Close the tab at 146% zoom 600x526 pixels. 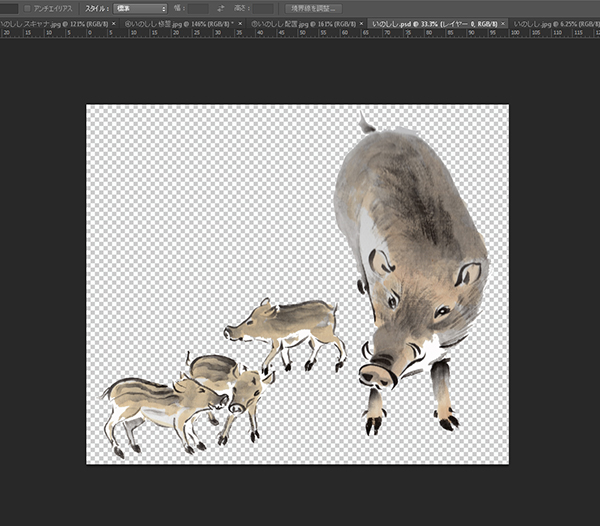click(240, 24)
